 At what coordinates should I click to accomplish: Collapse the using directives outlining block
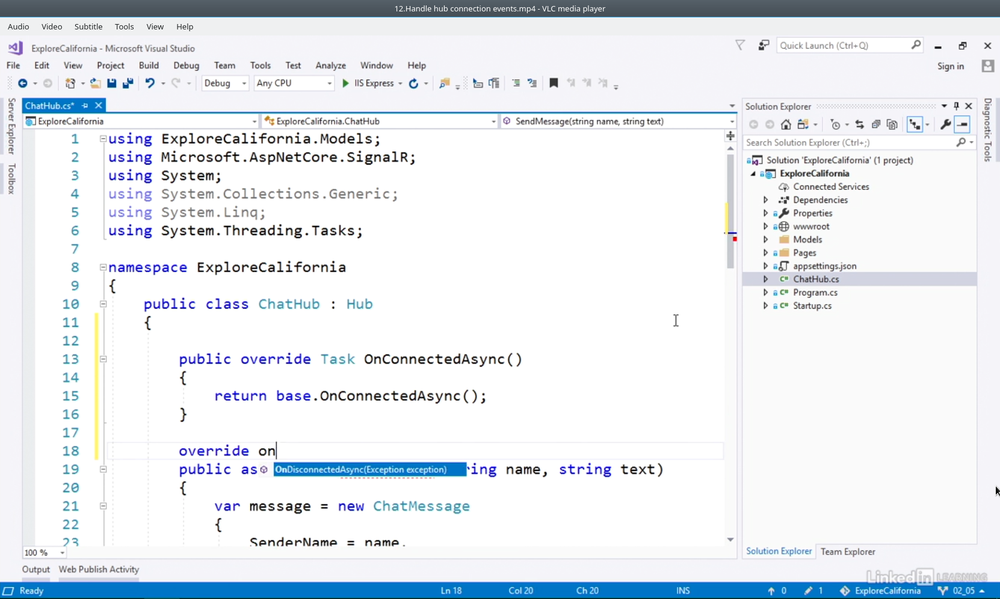(x=103, y=138)
